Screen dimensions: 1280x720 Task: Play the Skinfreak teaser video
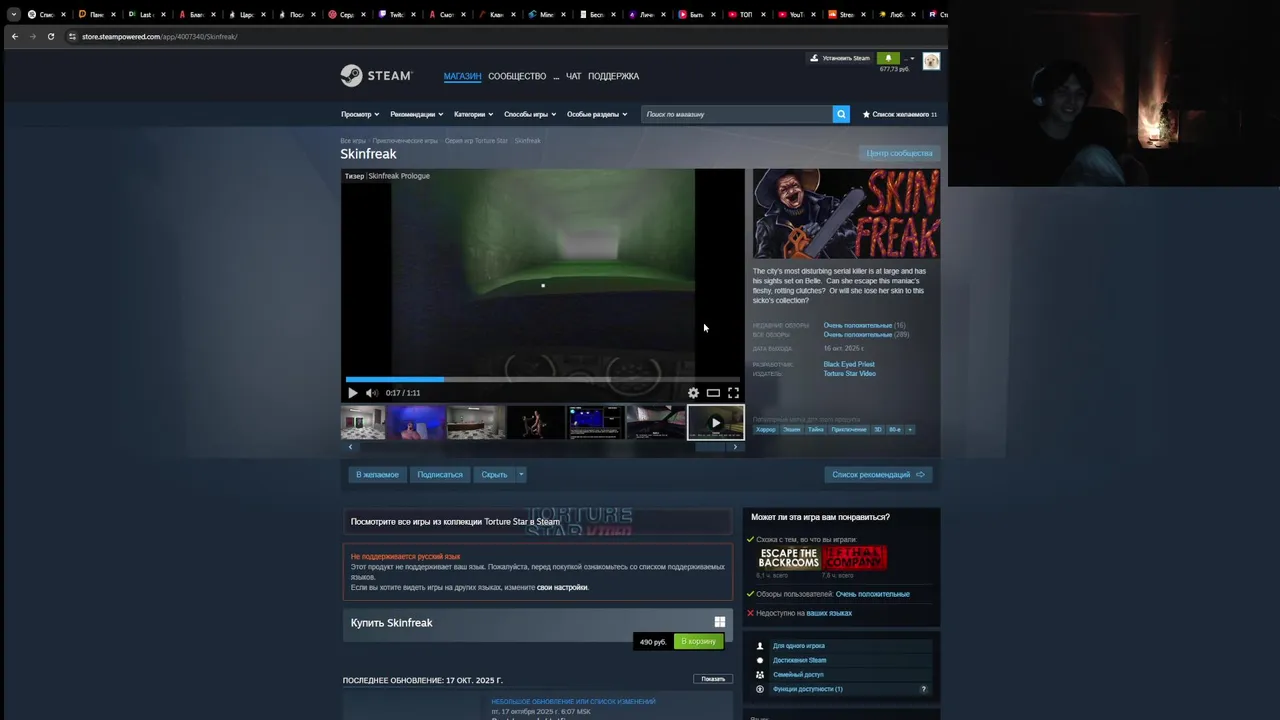point(352,393)
